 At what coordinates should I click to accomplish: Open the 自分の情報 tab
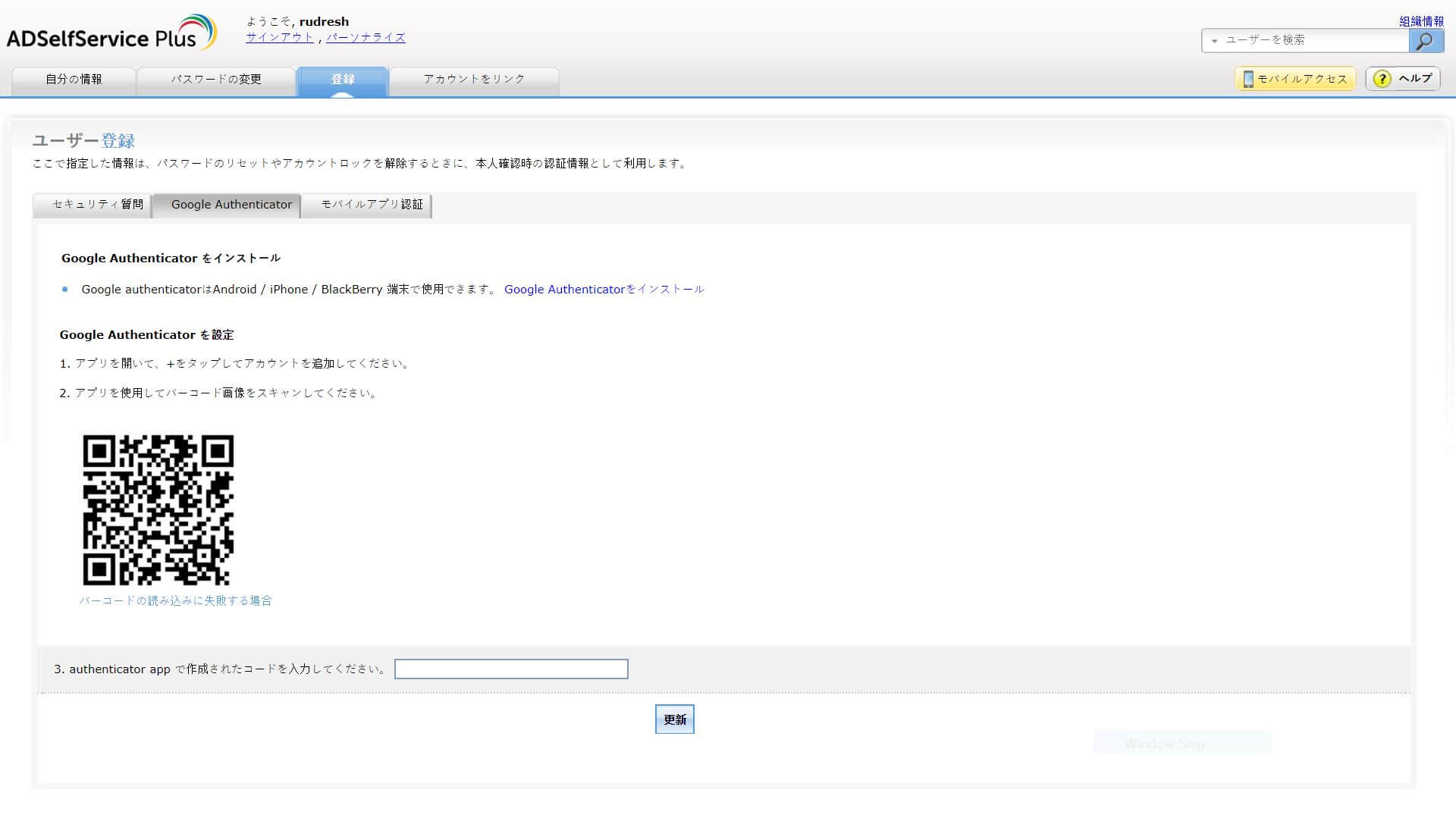pos(74,80)
